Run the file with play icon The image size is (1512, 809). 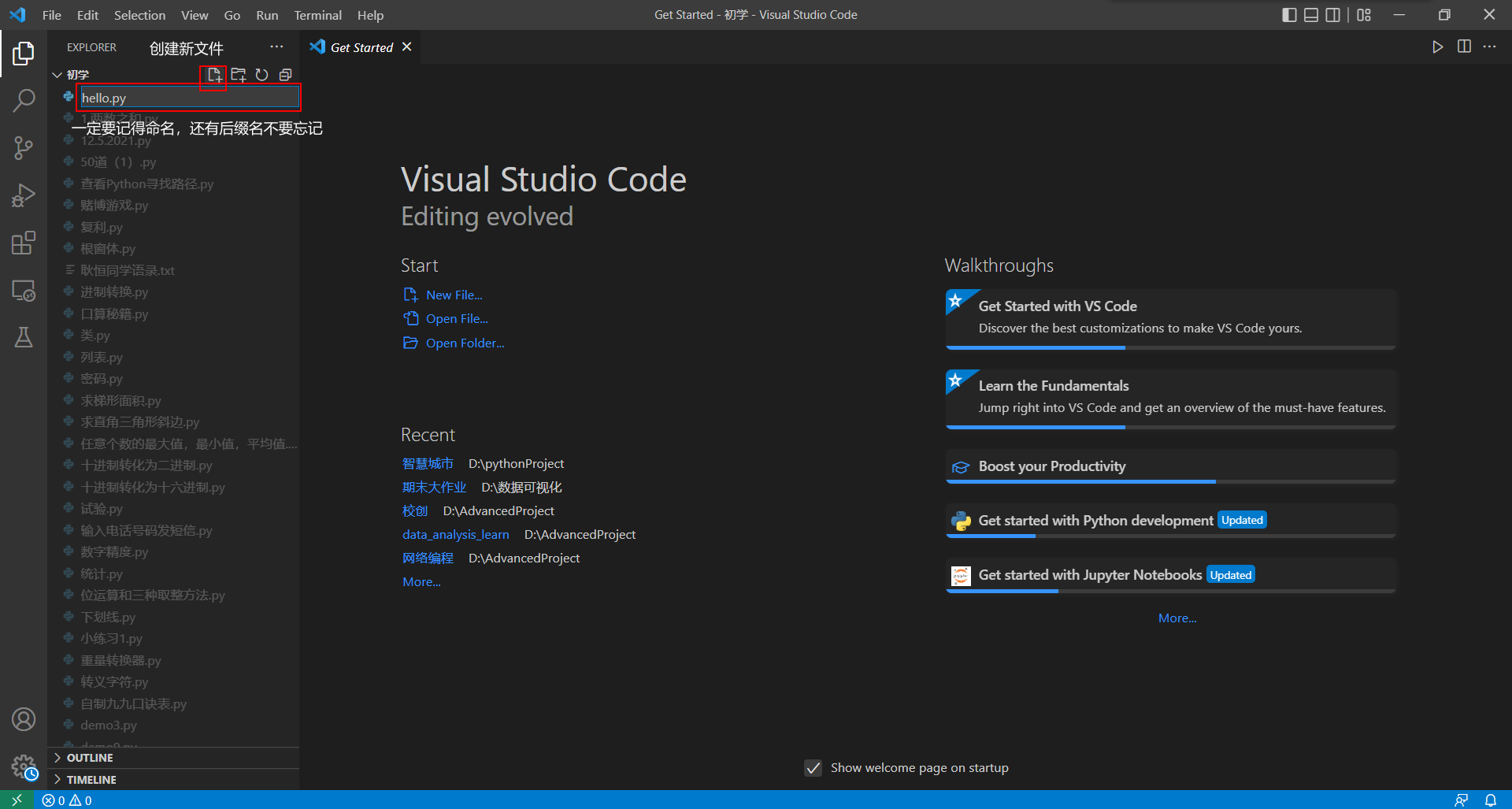[1437, 47]
